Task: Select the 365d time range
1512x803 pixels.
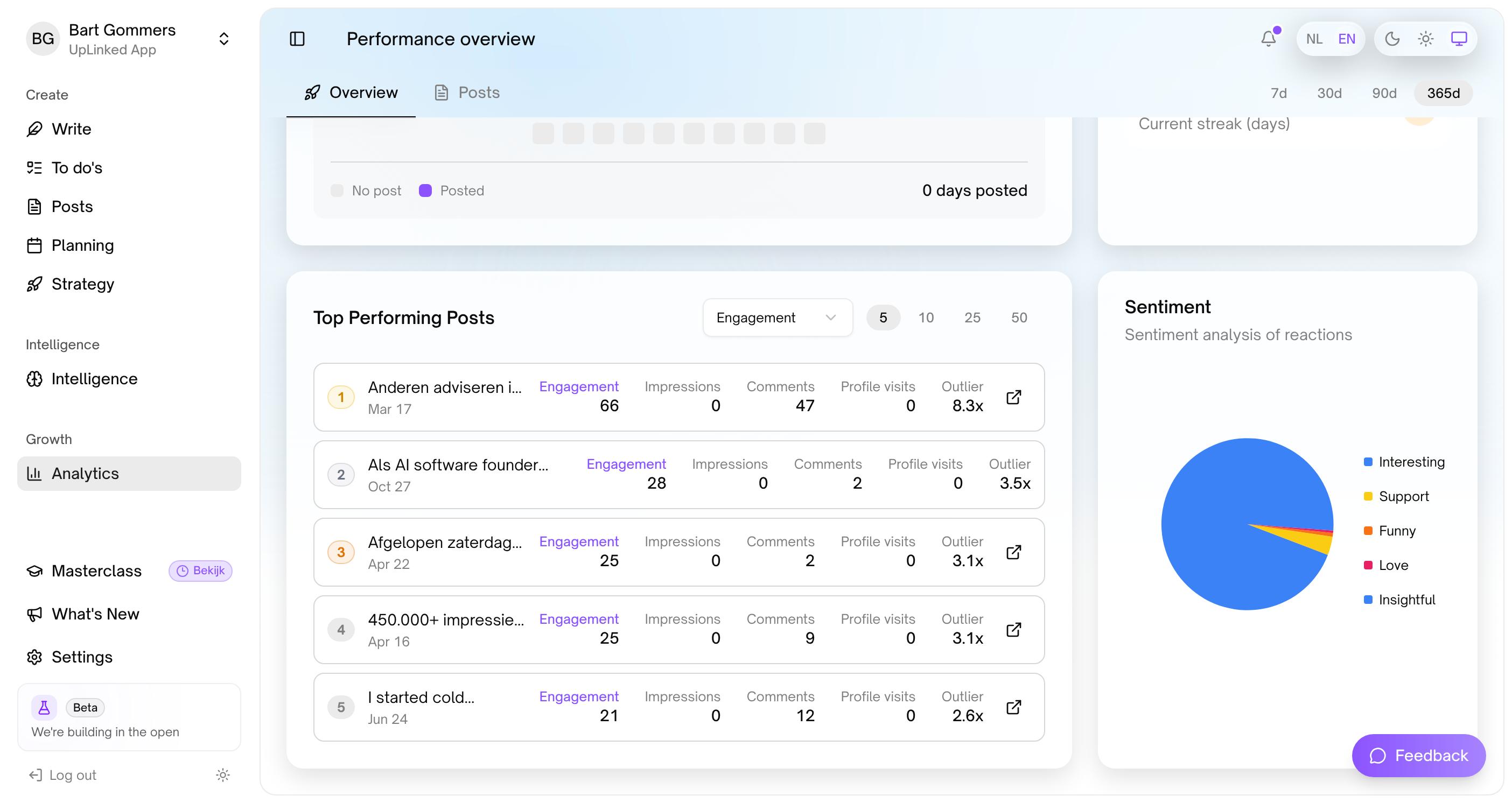Action: [x=1443, y=93]
